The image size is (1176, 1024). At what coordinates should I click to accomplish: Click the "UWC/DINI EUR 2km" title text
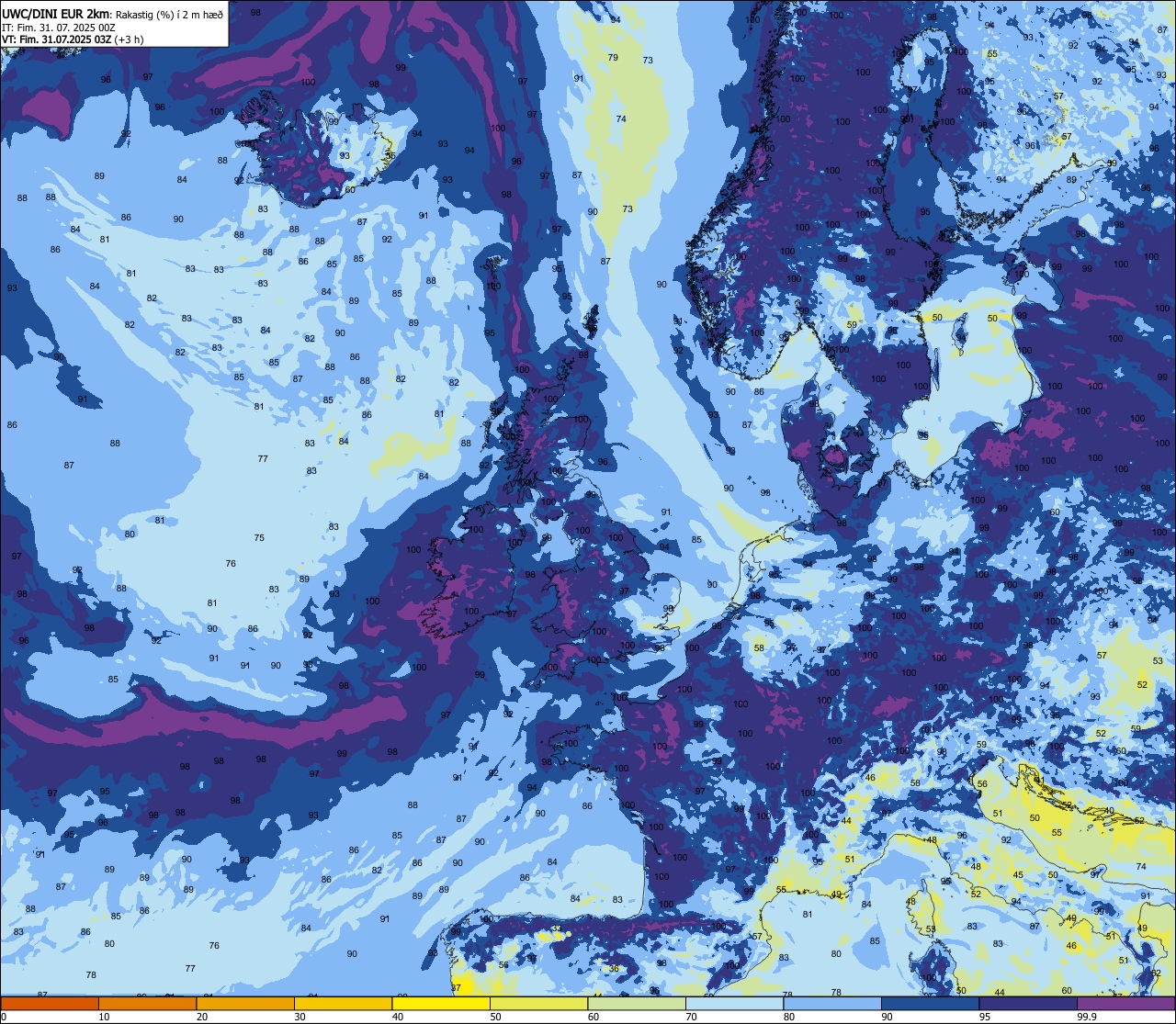56,14
